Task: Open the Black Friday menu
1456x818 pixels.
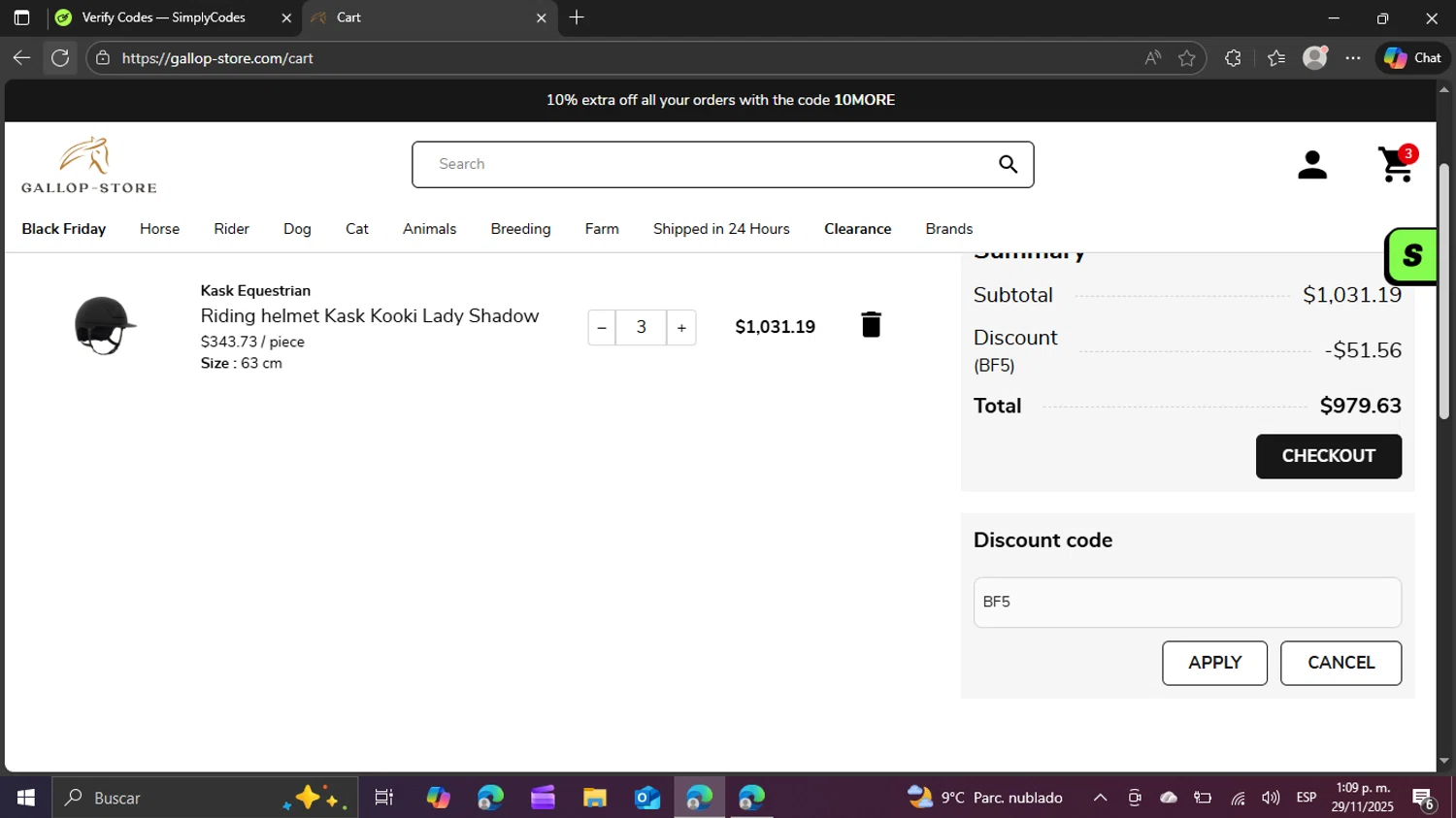Action: click(x=64, y=229)
